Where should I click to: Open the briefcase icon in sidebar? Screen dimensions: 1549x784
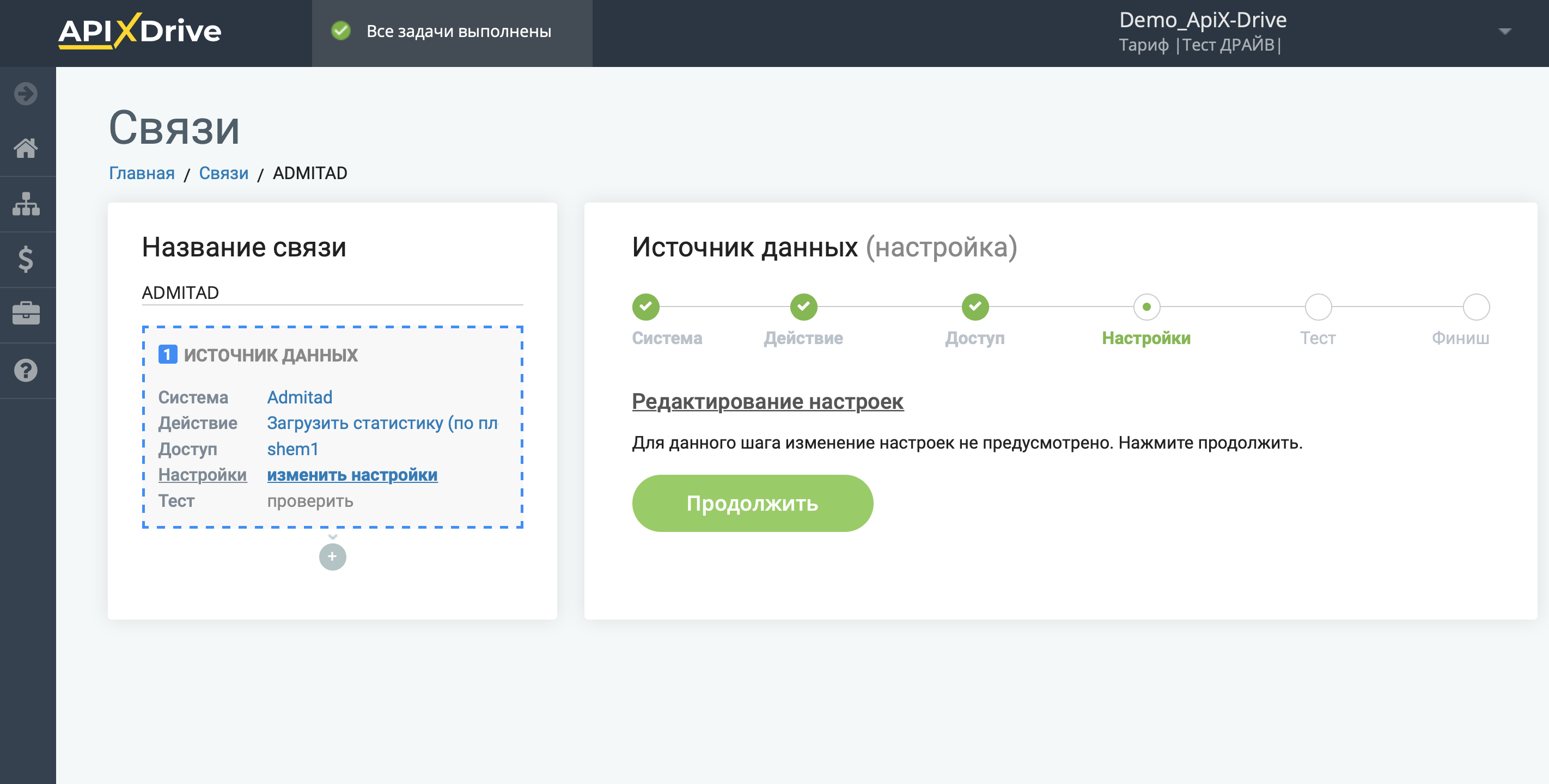(26, 313)
